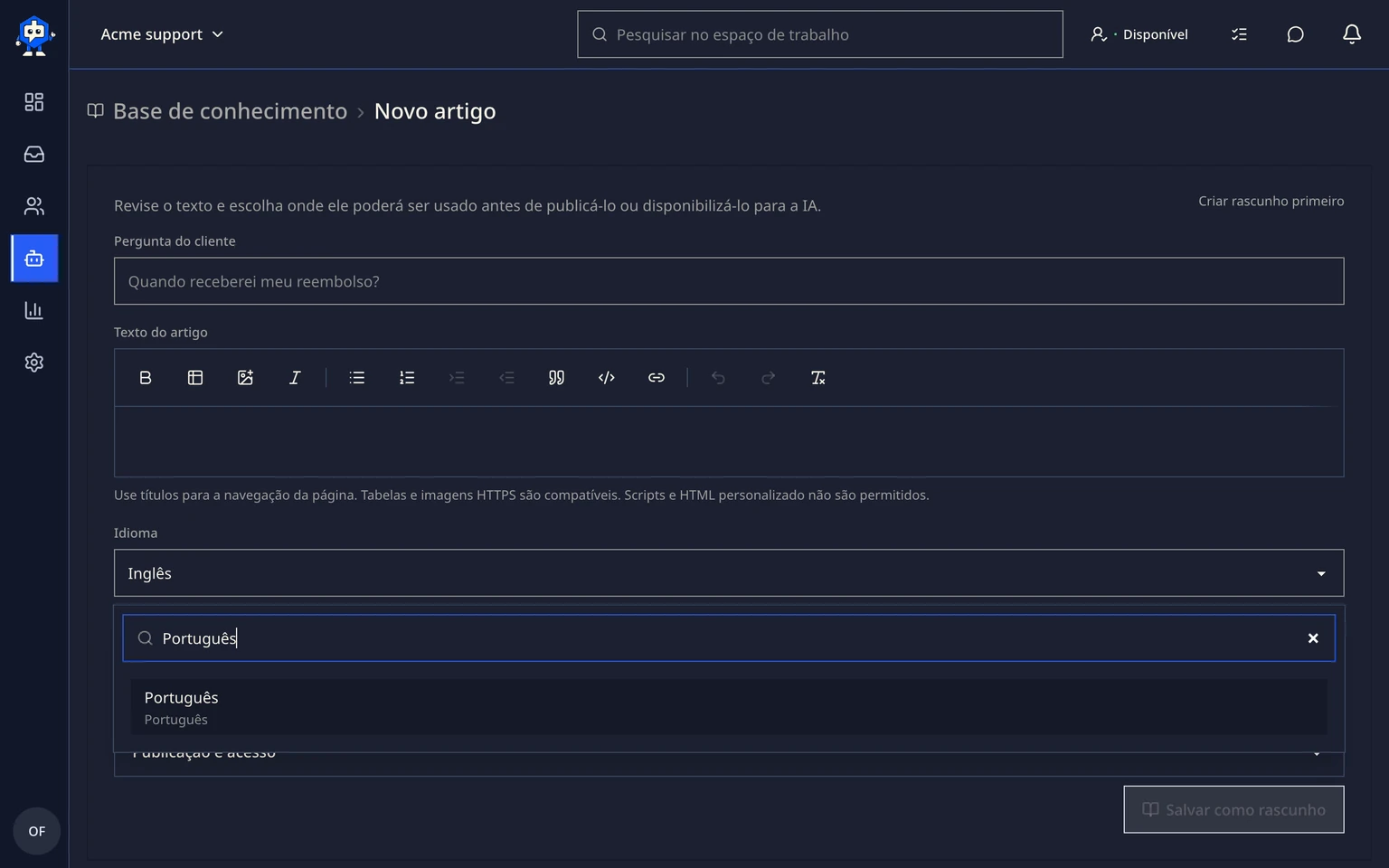
Task: Open the contacts people icon in sidebar
Action: click(x=34, y=206)
